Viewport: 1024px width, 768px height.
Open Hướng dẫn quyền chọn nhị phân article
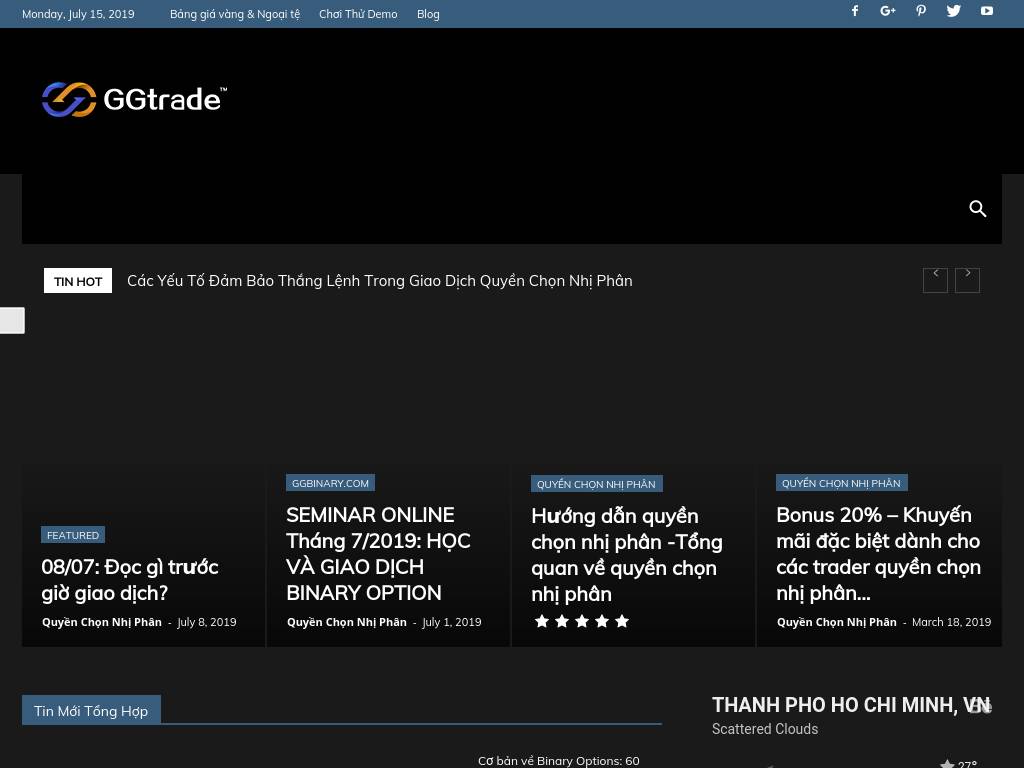(626, 554)
